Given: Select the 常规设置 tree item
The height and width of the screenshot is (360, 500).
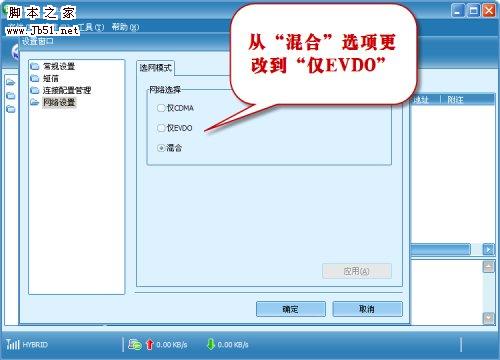Looking at the screenshot, I should pyautogui.click(x=59, y=66).
